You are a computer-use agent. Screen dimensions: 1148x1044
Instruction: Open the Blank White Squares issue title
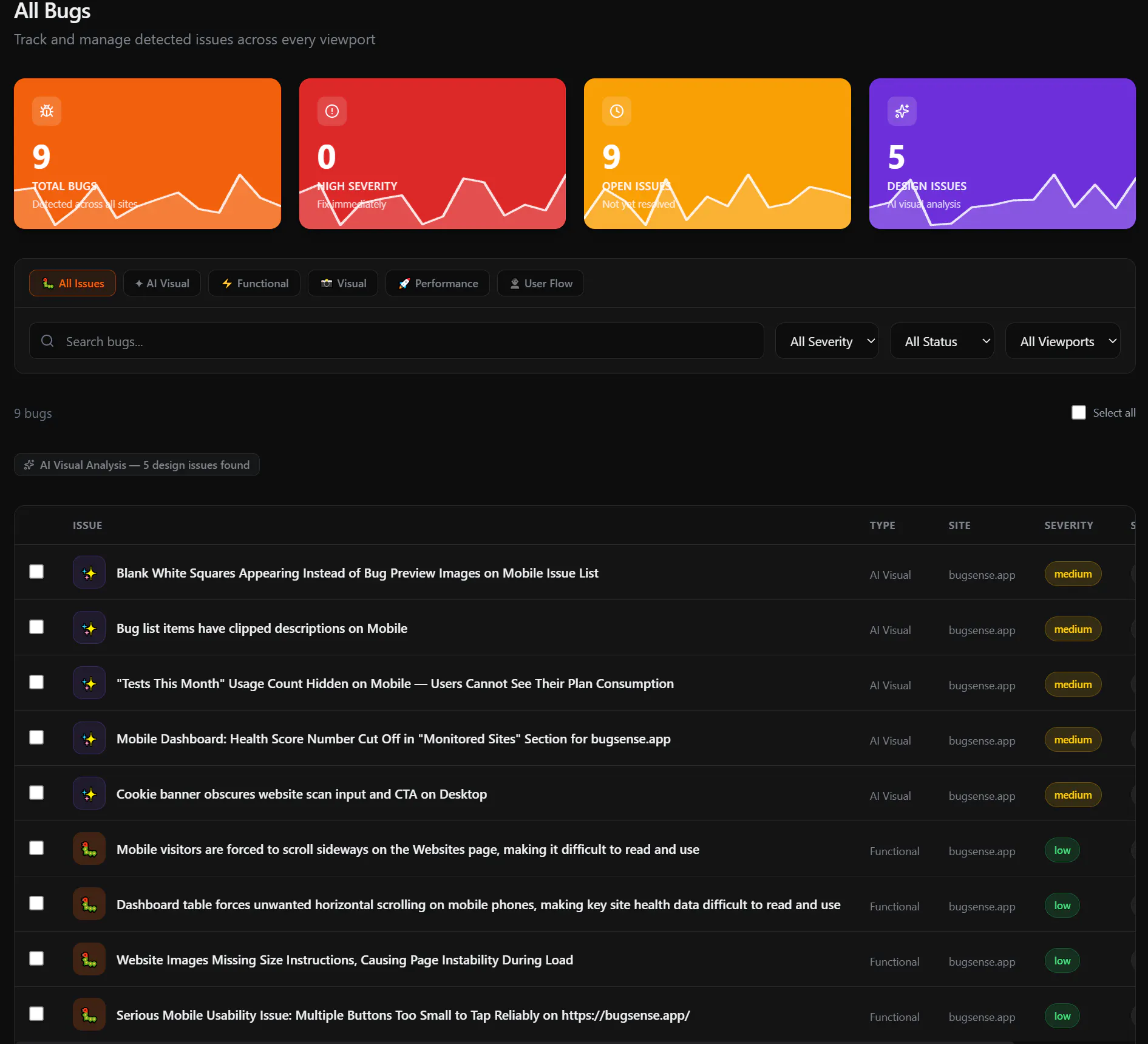(x=357, y=573)
